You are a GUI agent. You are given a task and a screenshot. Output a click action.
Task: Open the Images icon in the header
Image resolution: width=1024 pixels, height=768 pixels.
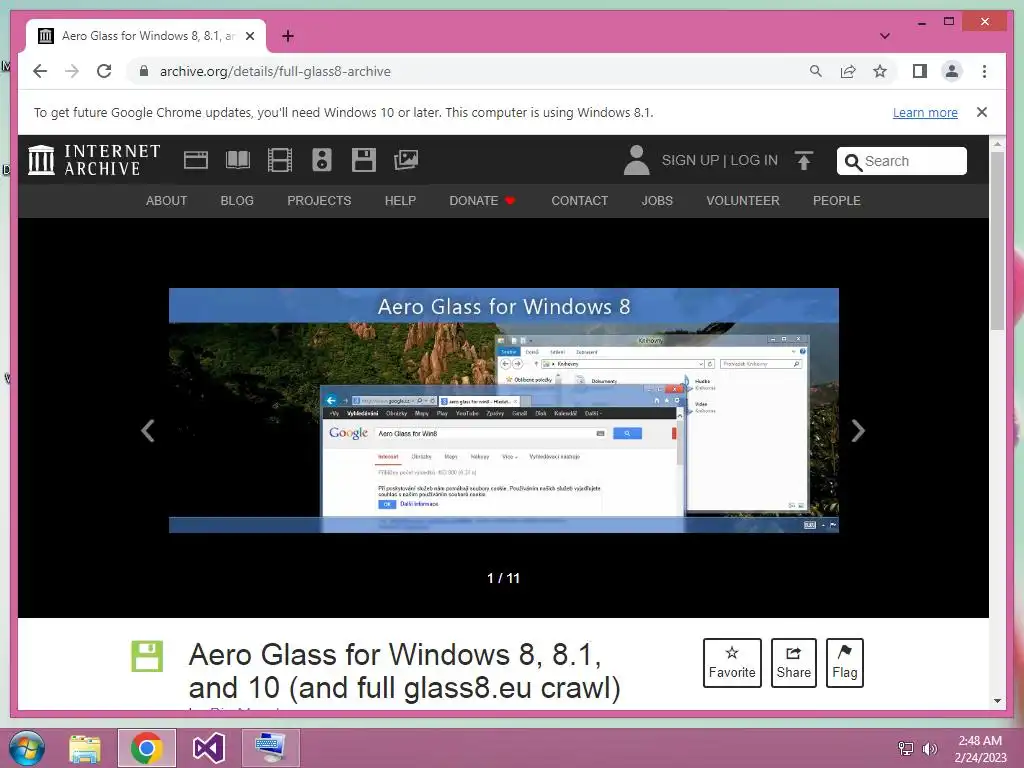pyautogui.click(x=406, y=160)
